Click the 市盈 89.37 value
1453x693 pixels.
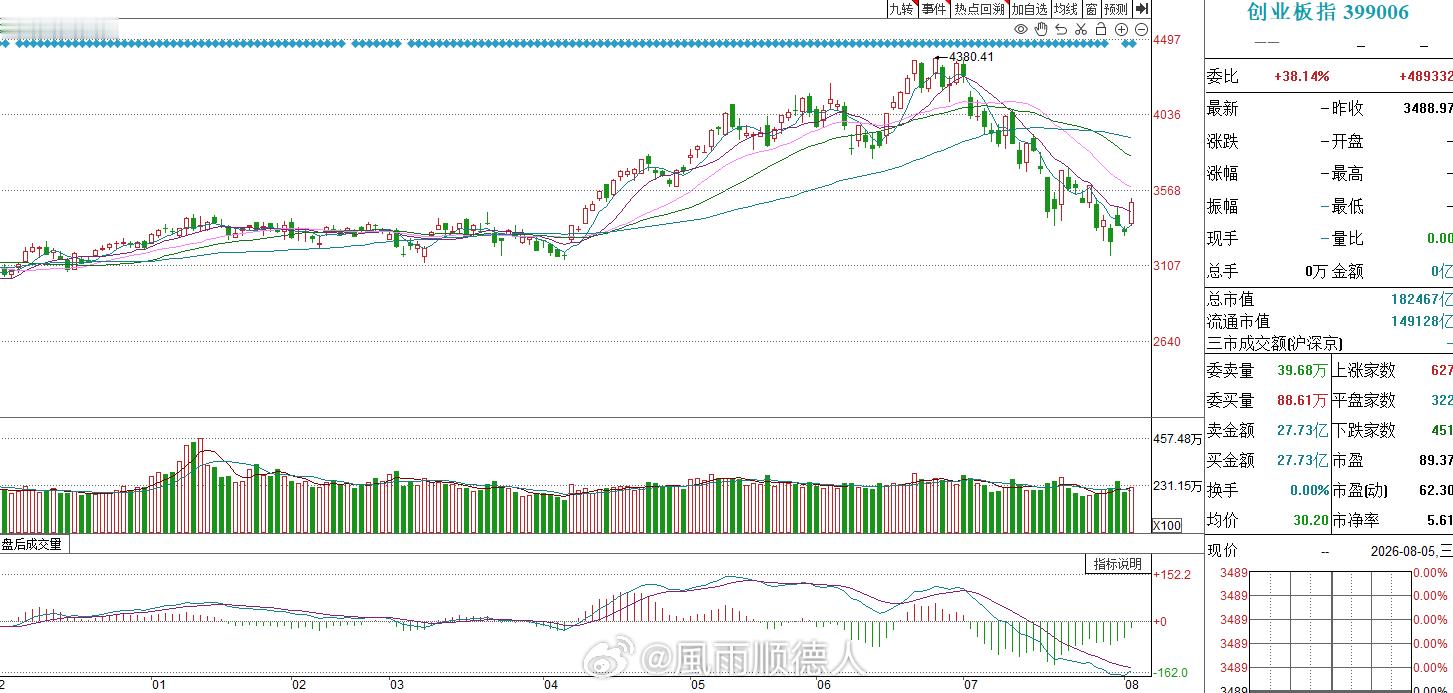(x=1435, y=460)
